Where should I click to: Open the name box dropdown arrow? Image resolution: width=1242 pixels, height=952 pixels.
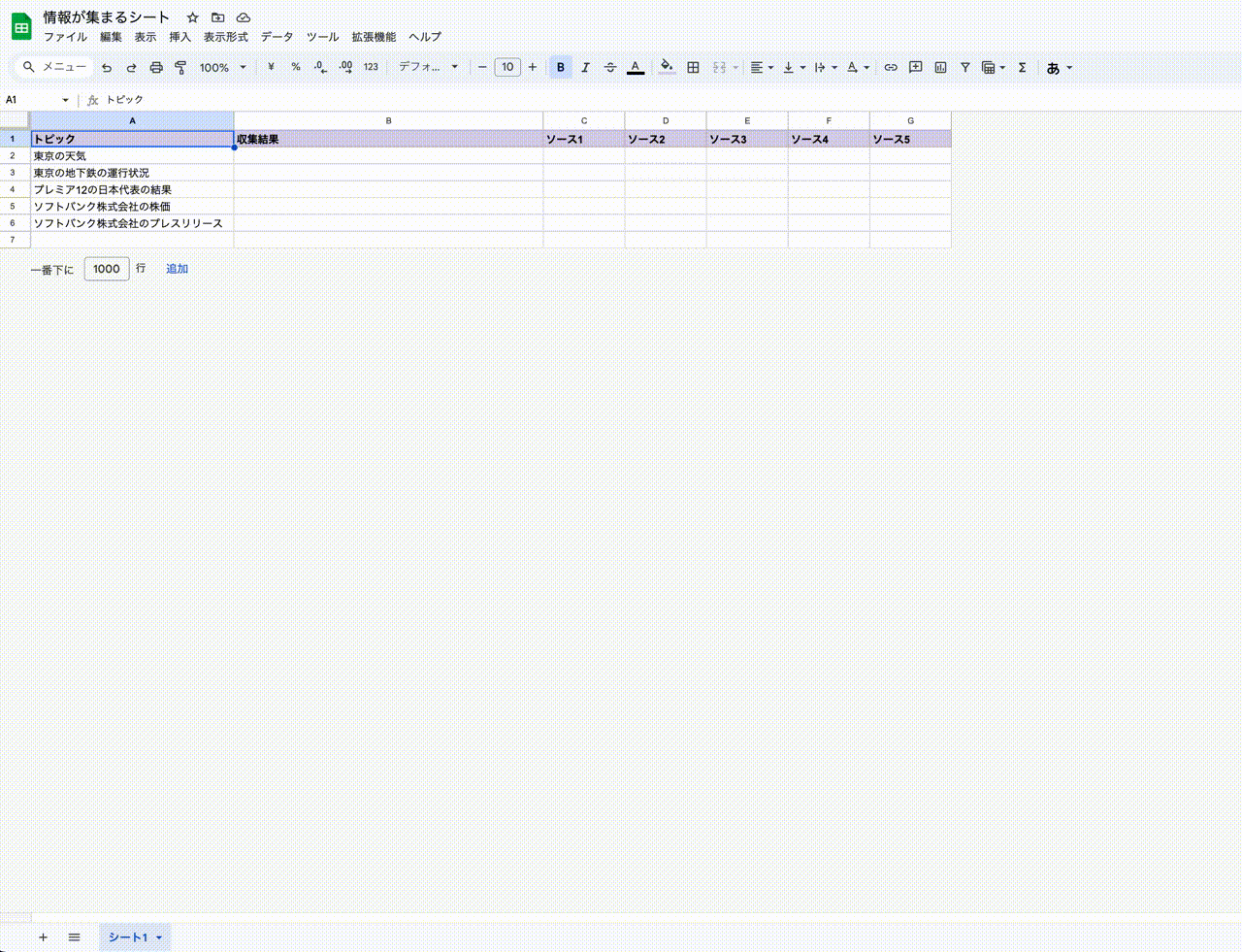[65, 100]
